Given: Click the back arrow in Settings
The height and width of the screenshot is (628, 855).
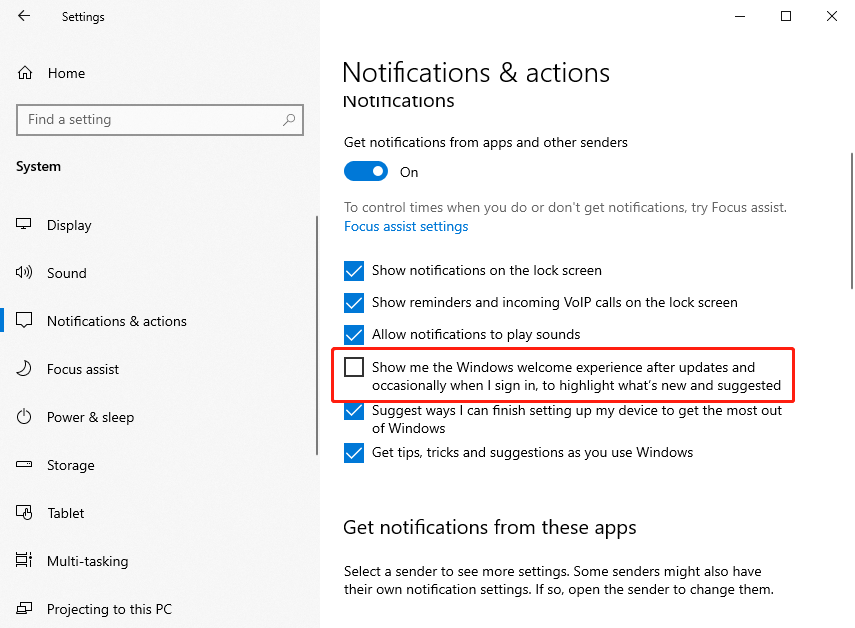Looking at the screenshot, I should 22,16.
